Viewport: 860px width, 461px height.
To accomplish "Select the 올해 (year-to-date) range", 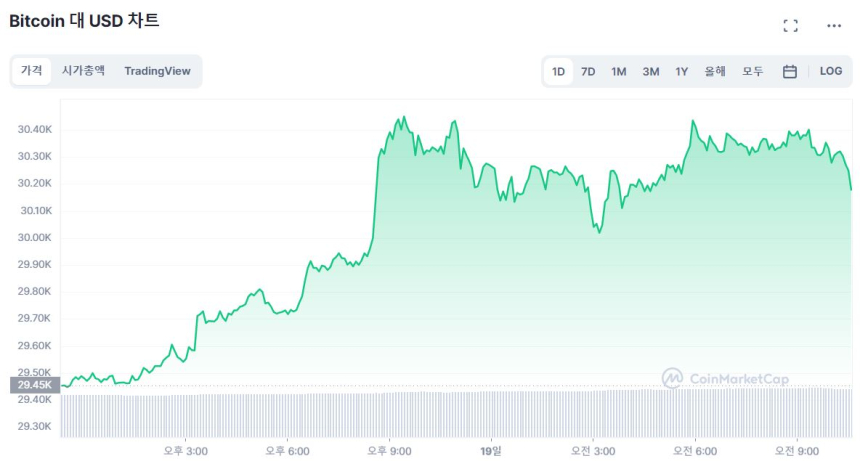I will click(x=714, y=71).
